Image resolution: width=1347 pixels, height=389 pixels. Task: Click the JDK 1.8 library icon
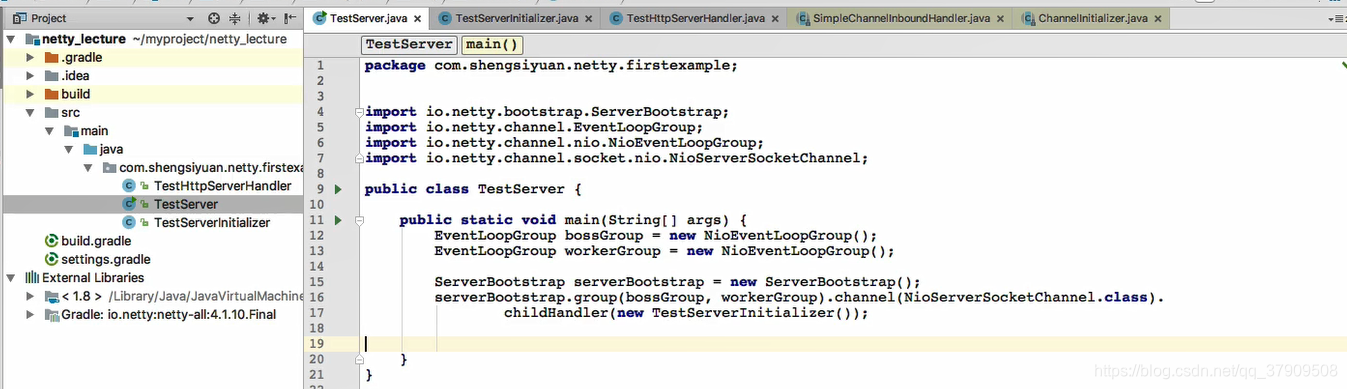[x=51, y=296]
